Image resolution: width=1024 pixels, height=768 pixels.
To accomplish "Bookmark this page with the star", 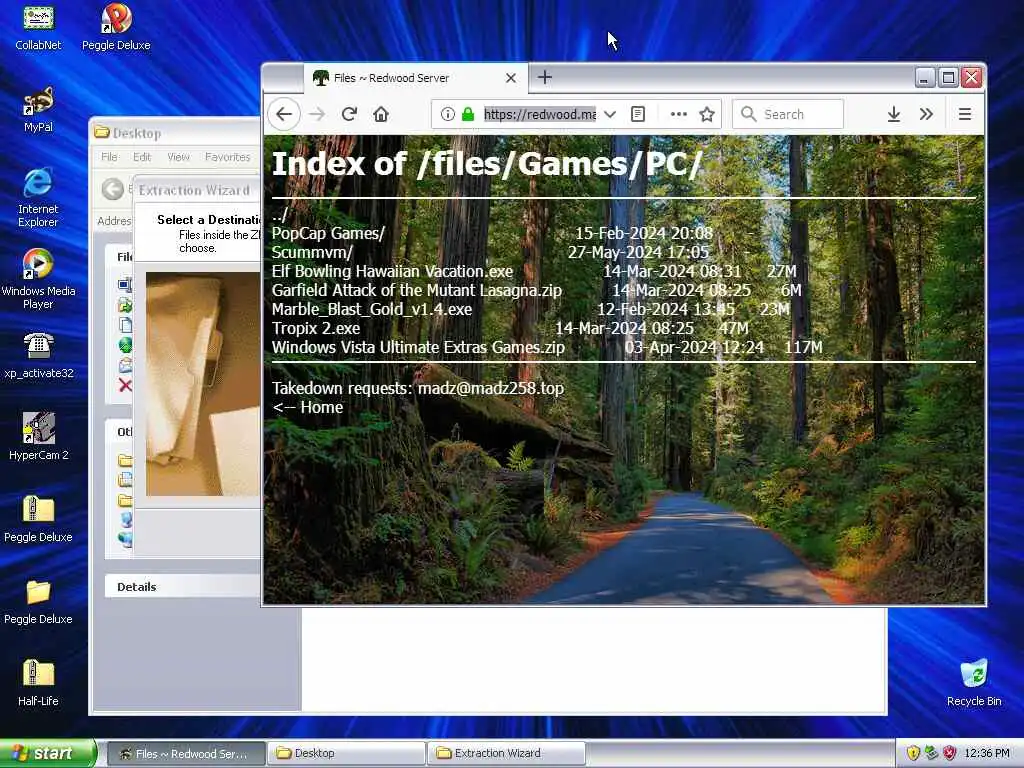I will [707, 114].
